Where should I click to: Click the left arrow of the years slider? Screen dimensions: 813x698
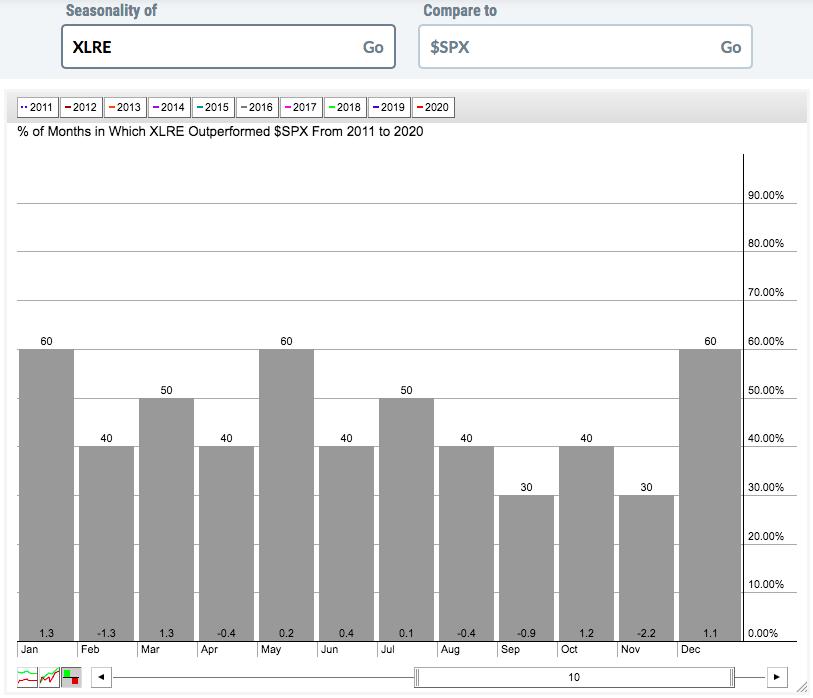(x=102, y=677)
